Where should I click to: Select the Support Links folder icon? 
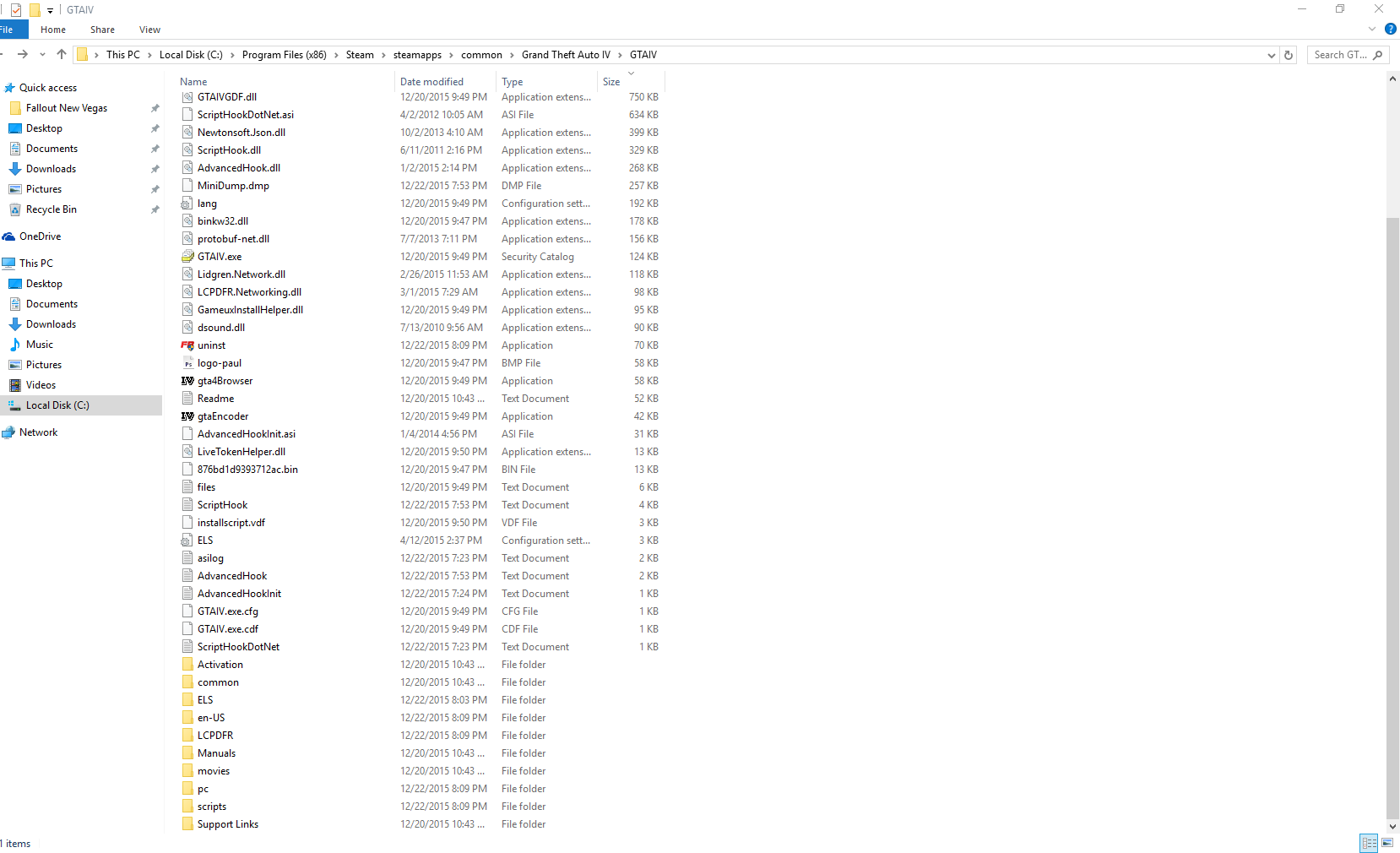187,824
